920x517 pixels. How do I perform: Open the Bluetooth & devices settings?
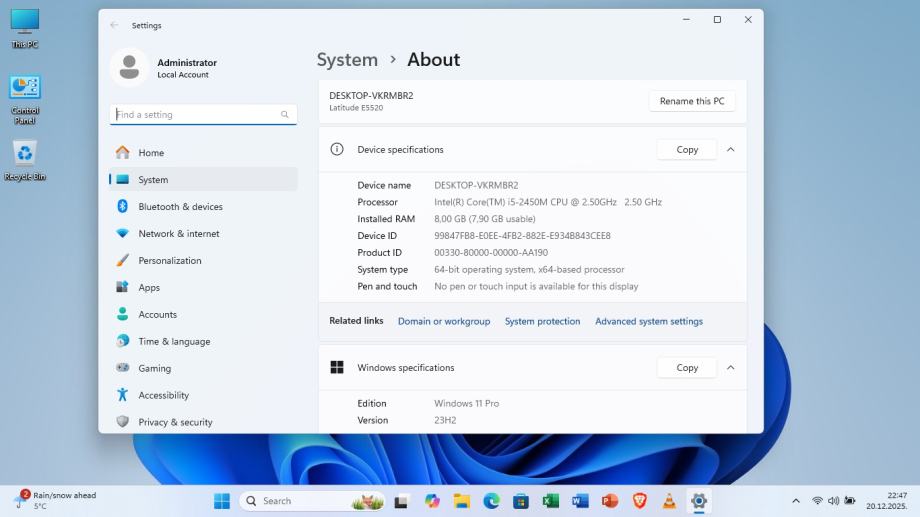point(180,207)
